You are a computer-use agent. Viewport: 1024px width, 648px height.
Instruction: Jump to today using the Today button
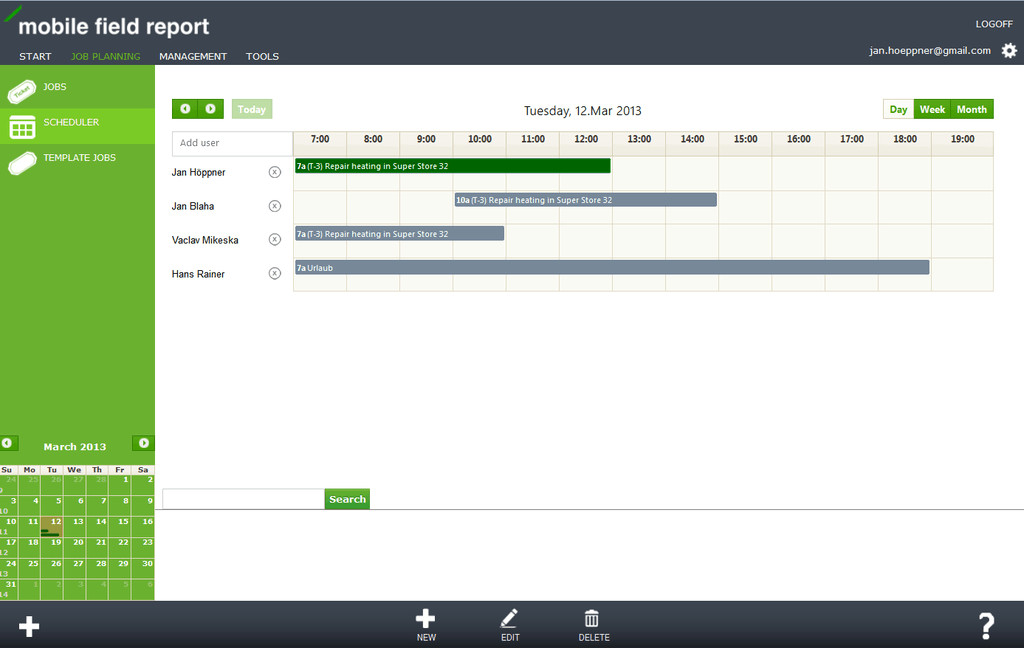tap(251, 108)
